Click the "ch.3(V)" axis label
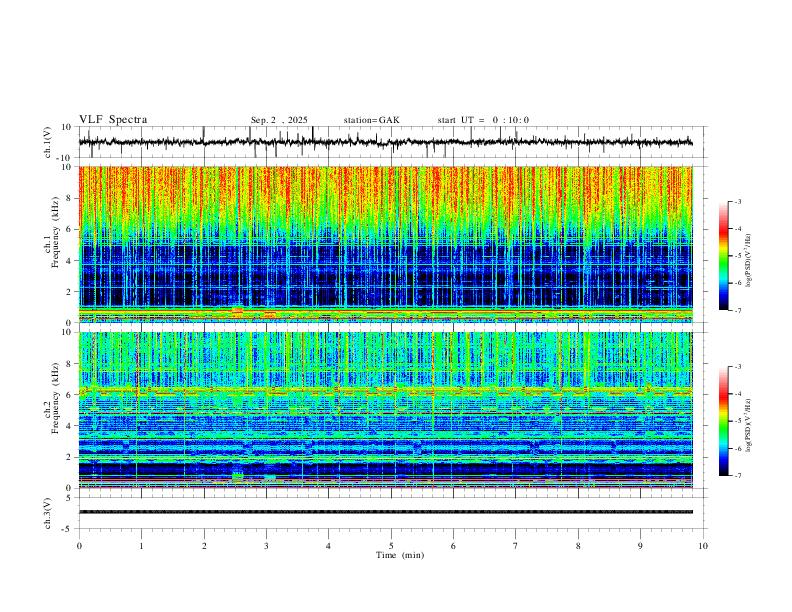The height and width of the screenshot is (612, 792). coord(48,514)
